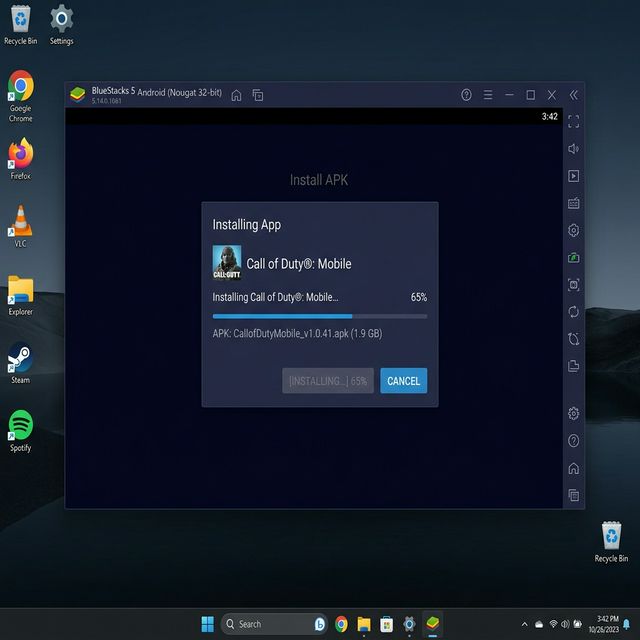
Task: Open notifications via the bell icon
Action: pyautogui.click(x=627, y=624)
